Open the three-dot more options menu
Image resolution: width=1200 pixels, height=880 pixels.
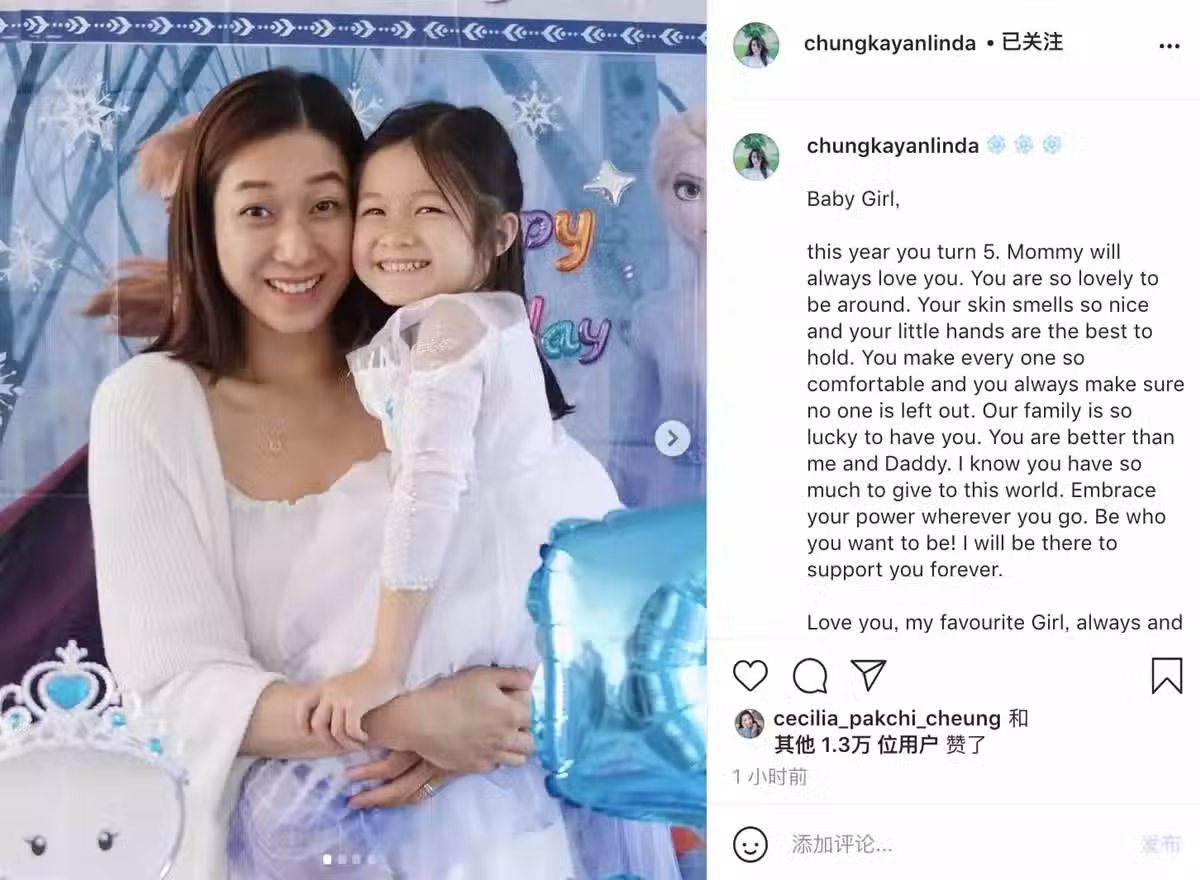pyautogui.click(x=1169, y=46)
